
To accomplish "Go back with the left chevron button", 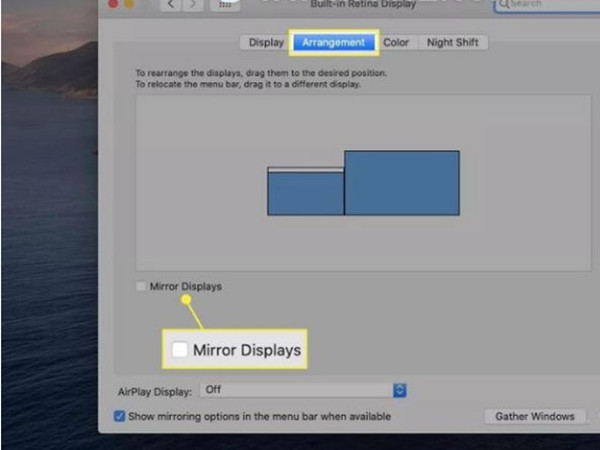I will (171, 5).
